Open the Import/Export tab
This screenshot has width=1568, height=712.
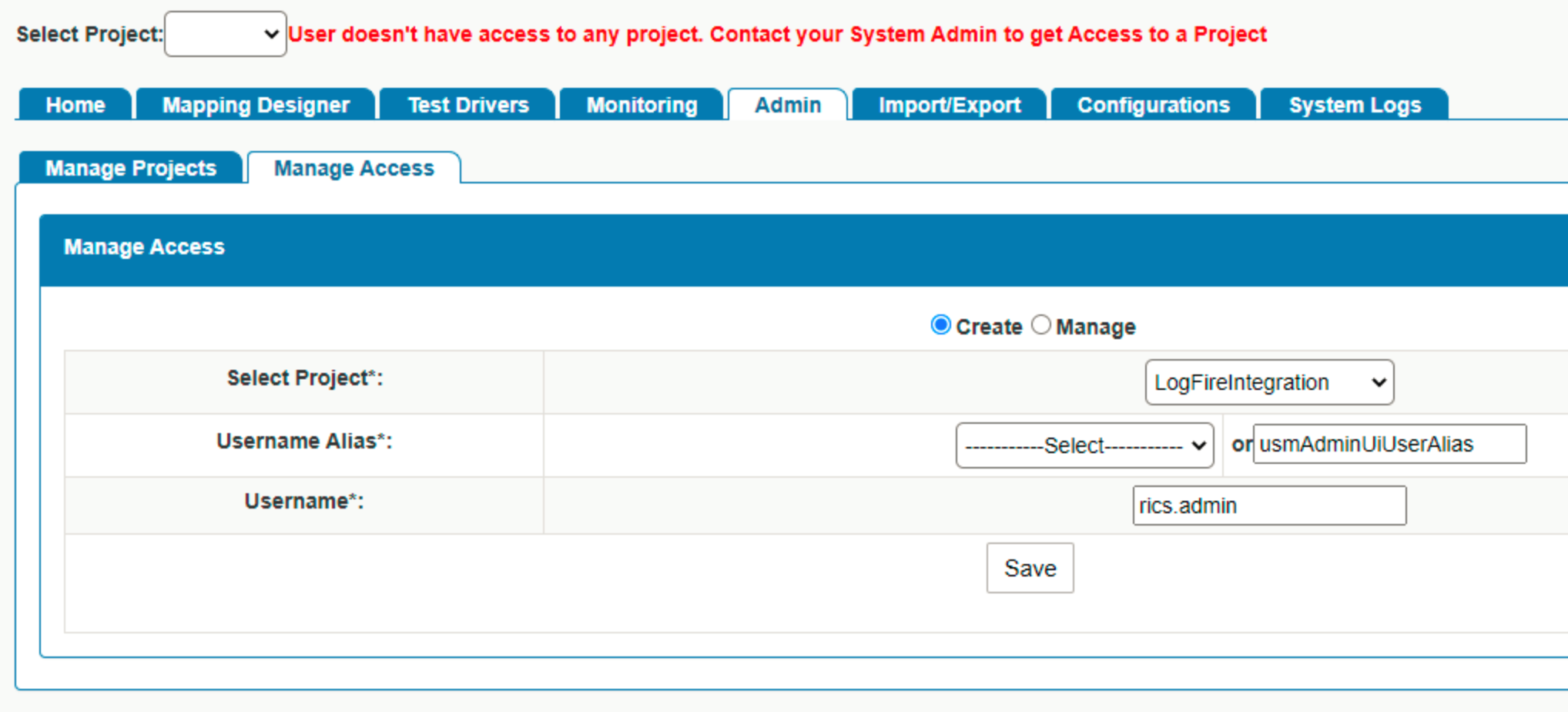pos(950,105)
